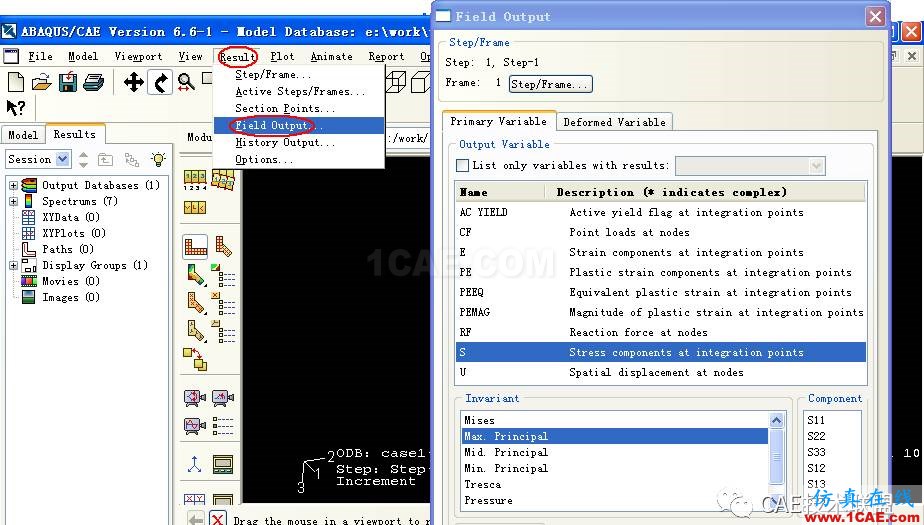Click the red X cancel icon in prompt area
Screen dimensions: 924x525
(218, 519)
